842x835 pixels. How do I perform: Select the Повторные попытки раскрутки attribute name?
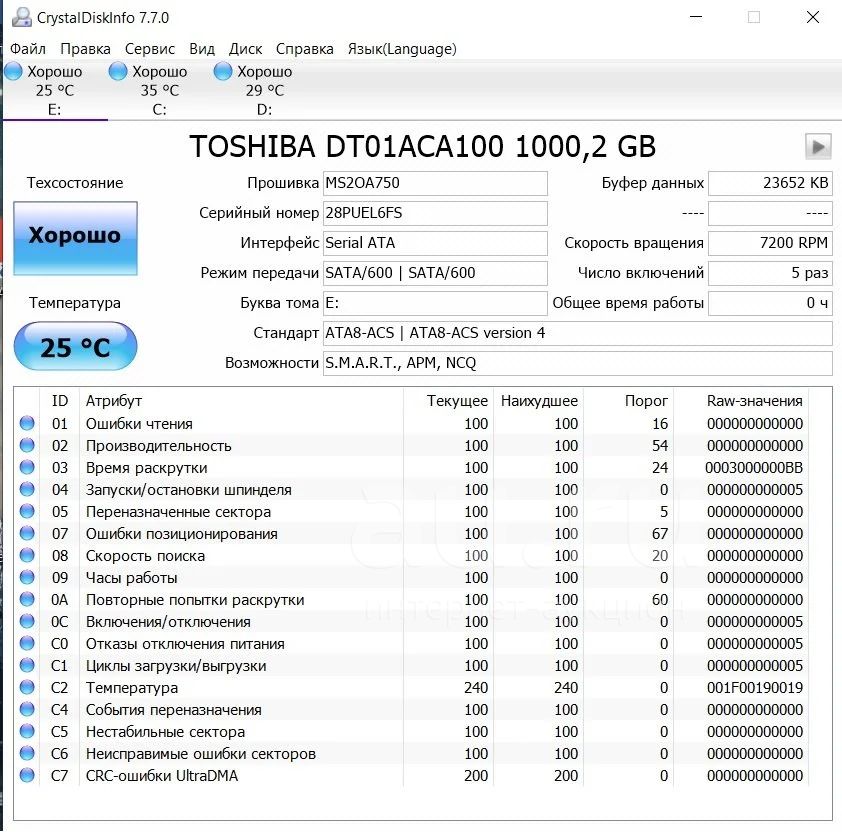click(195, 600)
